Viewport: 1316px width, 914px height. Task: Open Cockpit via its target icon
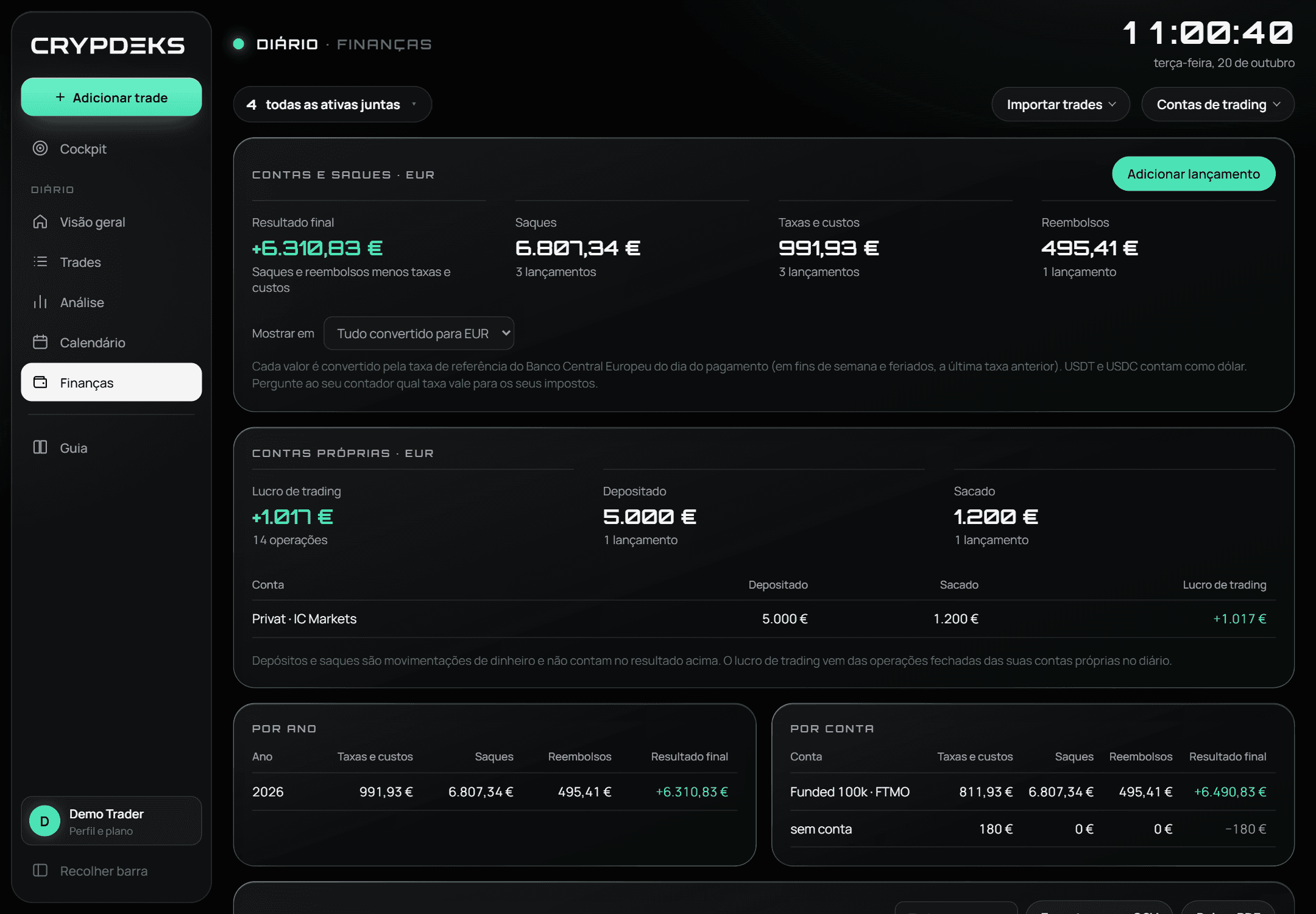pyautogui.click(x=40, y=148)
